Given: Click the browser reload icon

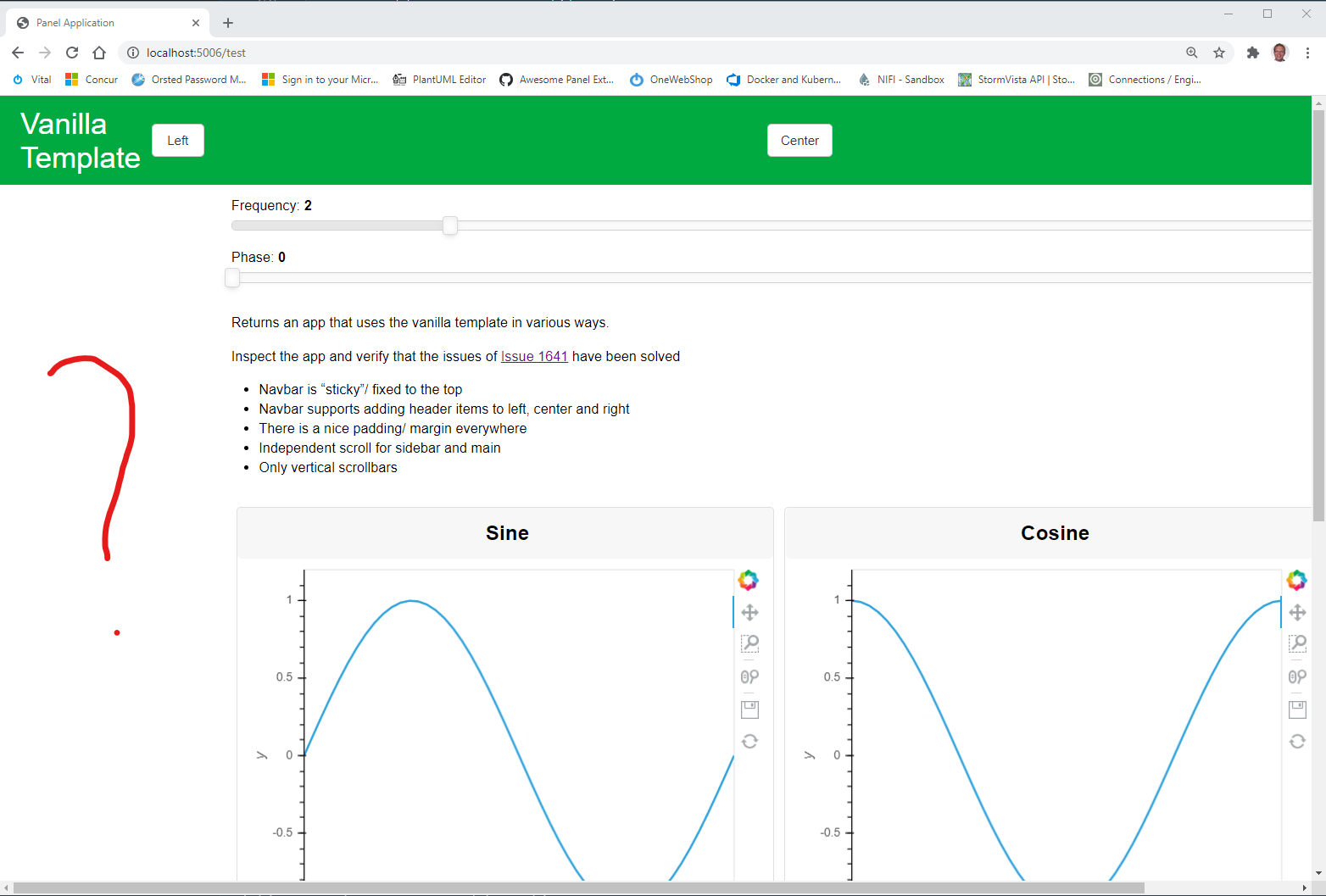Looking at the screenshot, I should 71,52.
